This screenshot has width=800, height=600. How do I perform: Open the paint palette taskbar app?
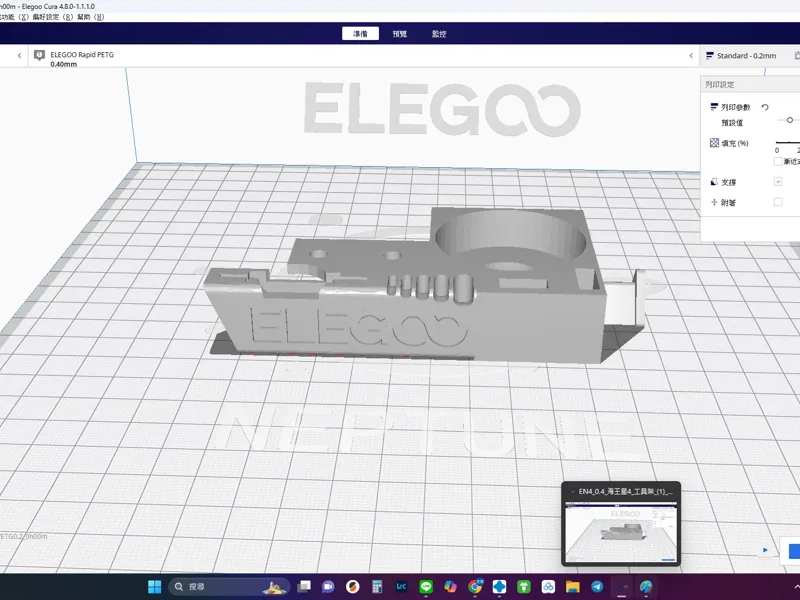(x=646, y=587)
